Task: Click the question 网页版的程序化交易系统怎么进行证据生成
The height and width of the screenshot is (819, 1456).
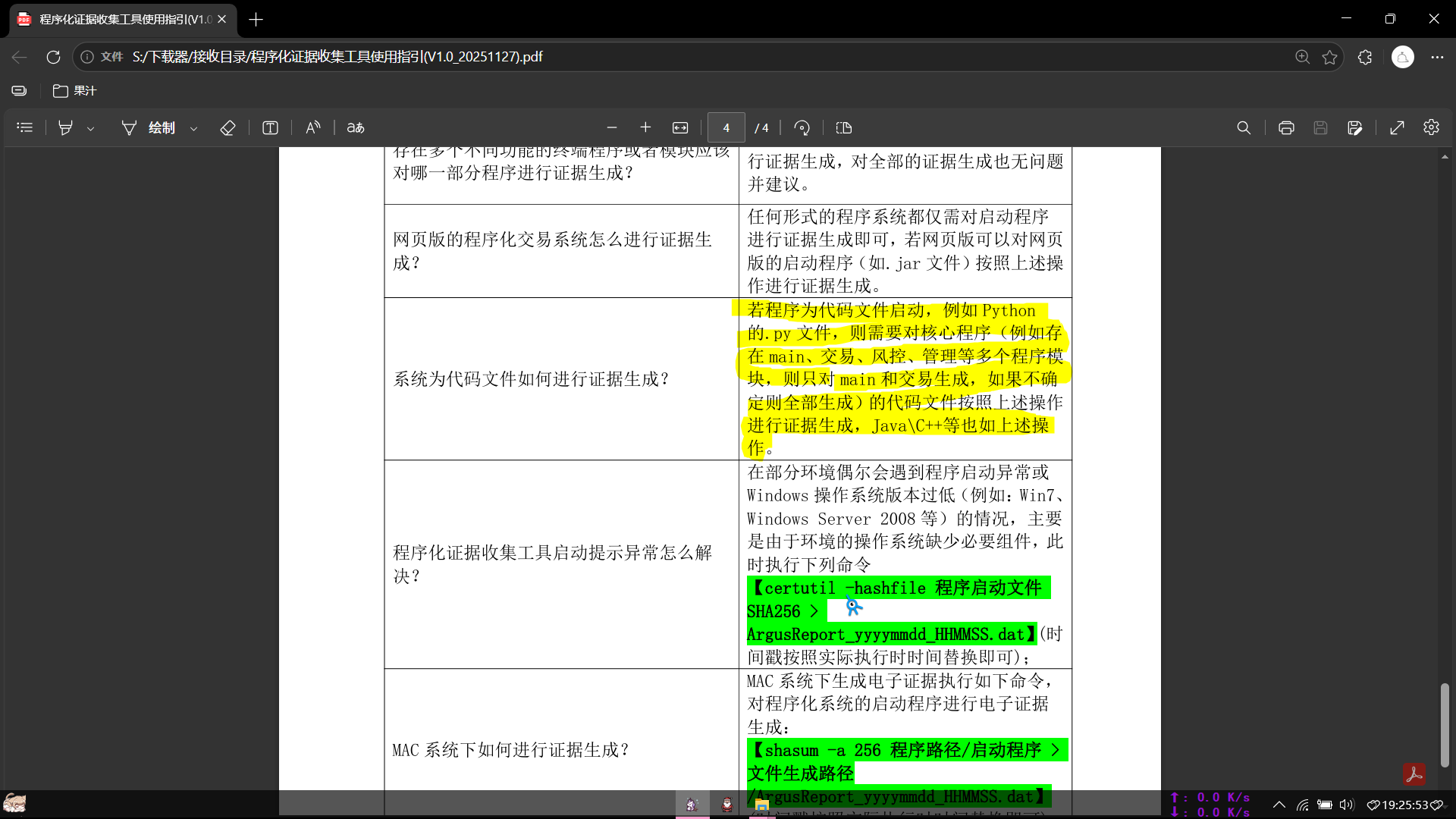Action: point(552,251)
